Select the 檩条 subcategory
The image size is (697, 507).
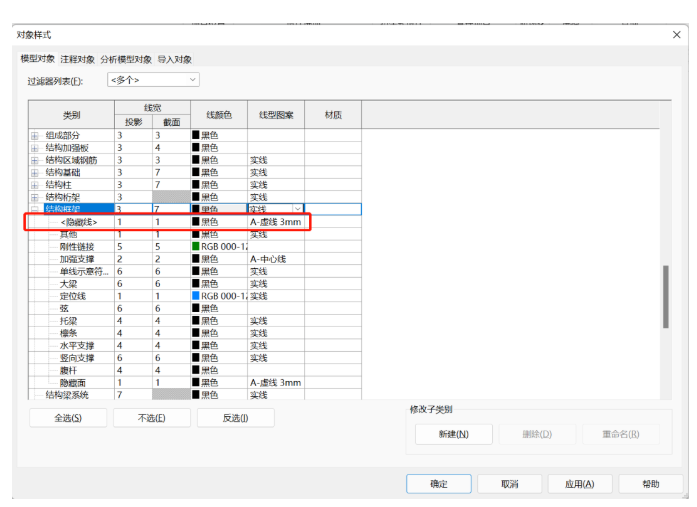pyautogui.click(x=68, y=333)
